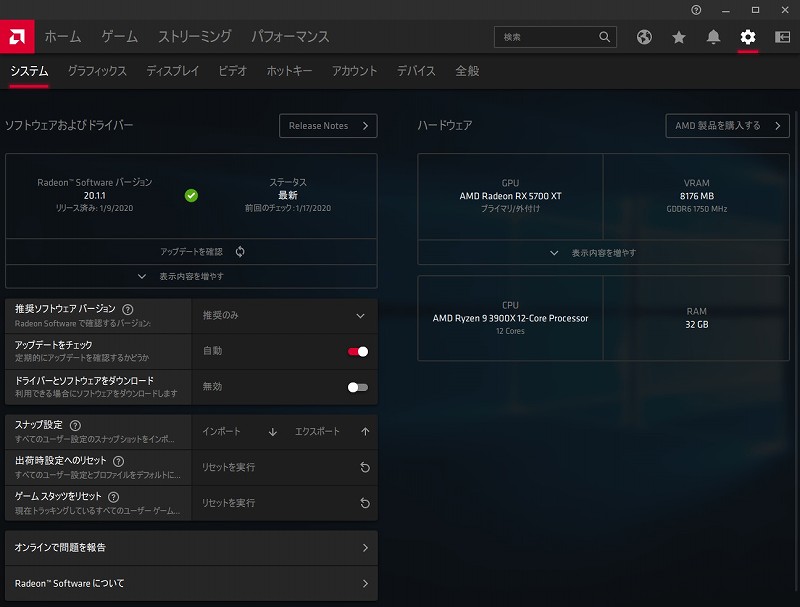The height and width of the screenshot is (607, 800).
Task: Open オンラインで問題を報告 row
Action: click(x=191, y=548)
